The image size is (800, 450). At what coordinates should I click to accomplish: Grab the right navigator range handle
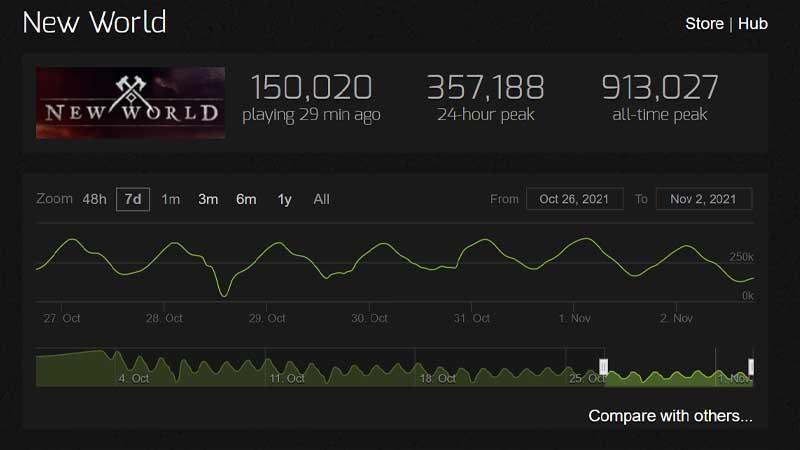coord(751,367)
